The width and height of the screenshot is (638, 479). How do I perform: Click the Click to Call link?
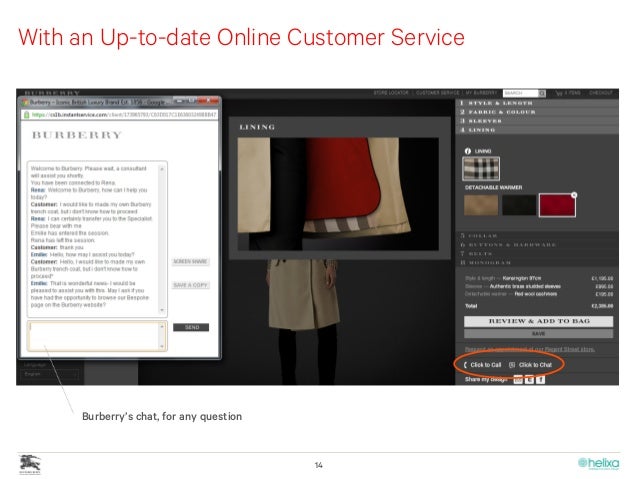click(486, 365)
